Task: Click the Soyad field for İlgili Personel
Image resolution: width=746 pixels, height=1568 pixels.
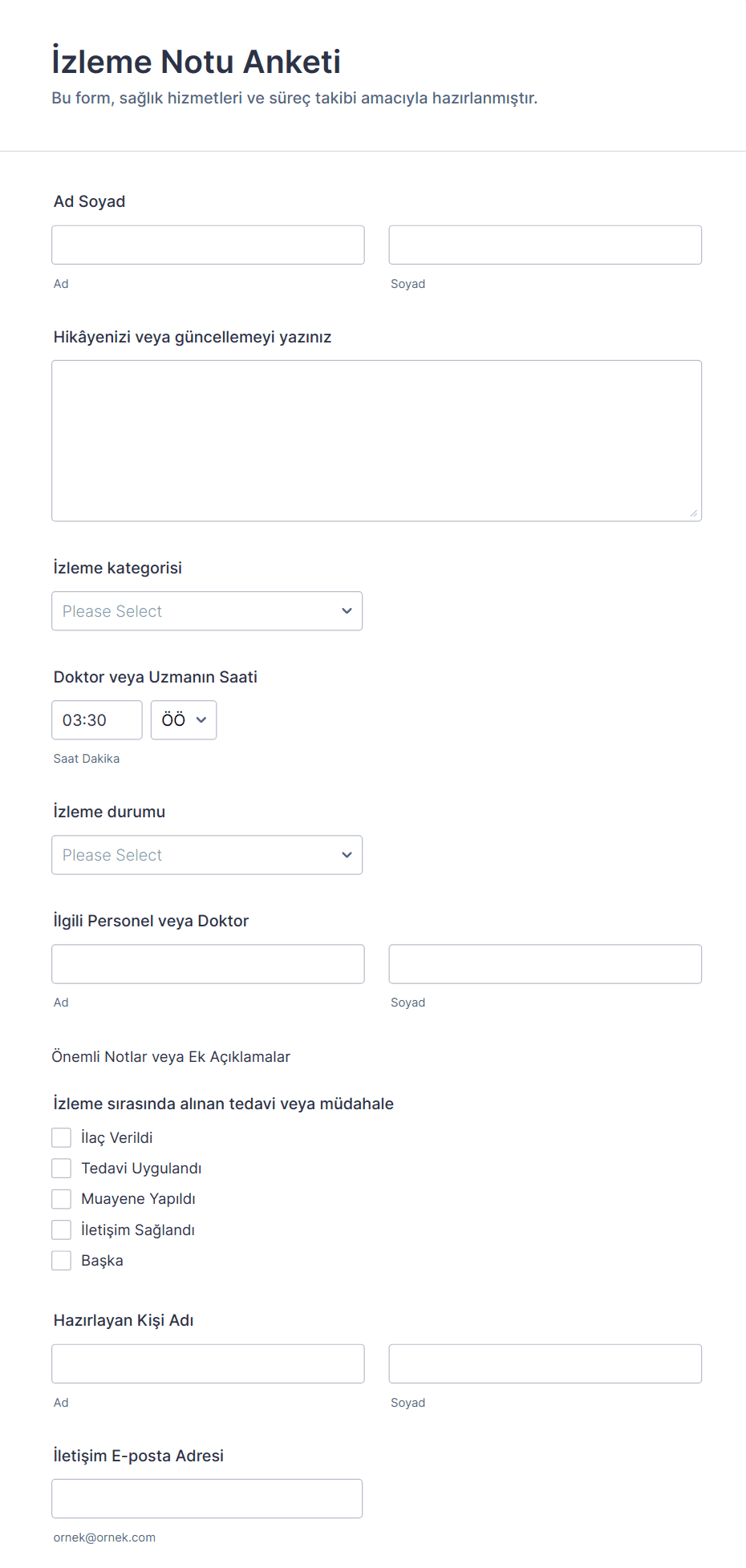Action: pos(545,964)
